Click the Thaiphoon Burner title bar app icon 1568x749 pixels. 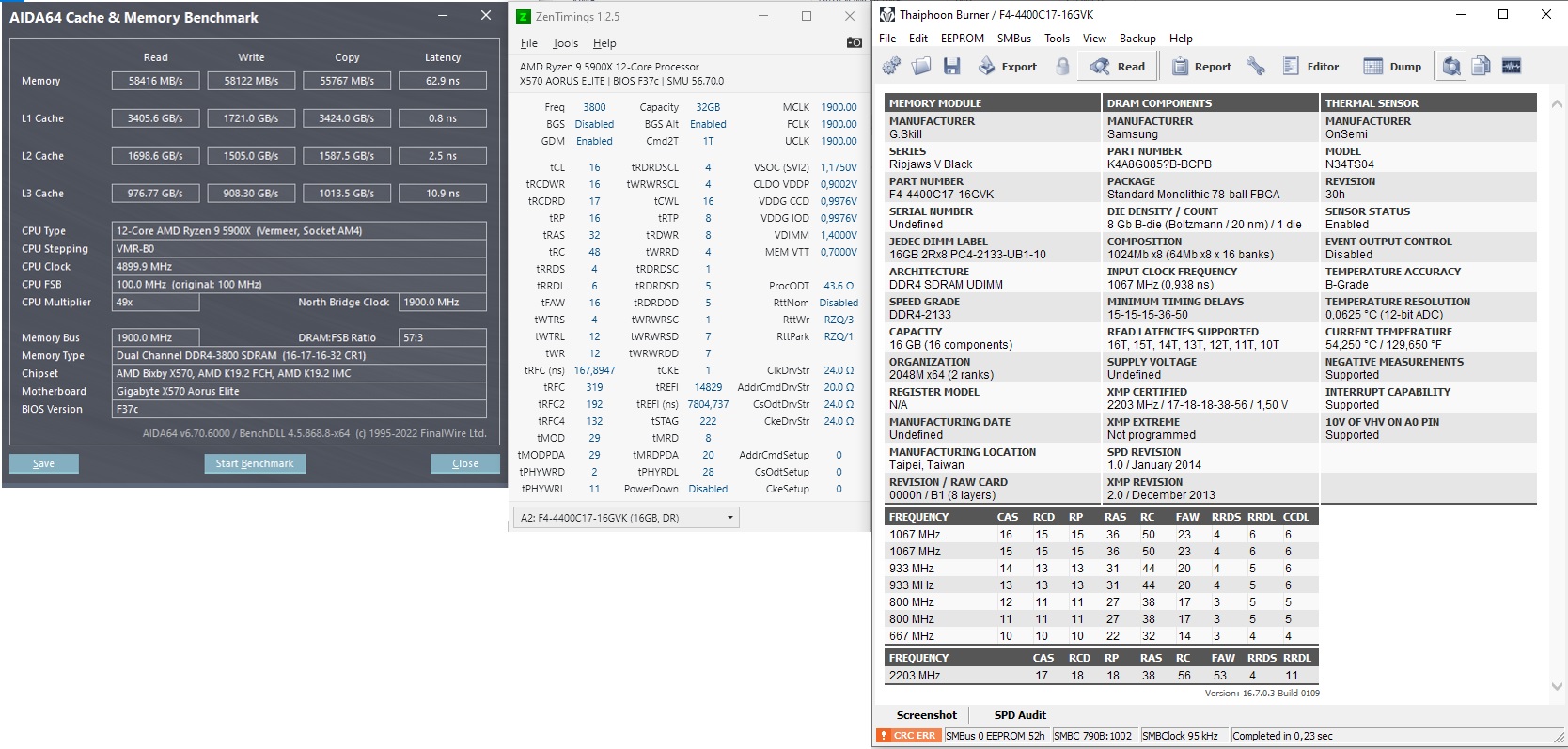pyautogui.click(x=886, y=14)
